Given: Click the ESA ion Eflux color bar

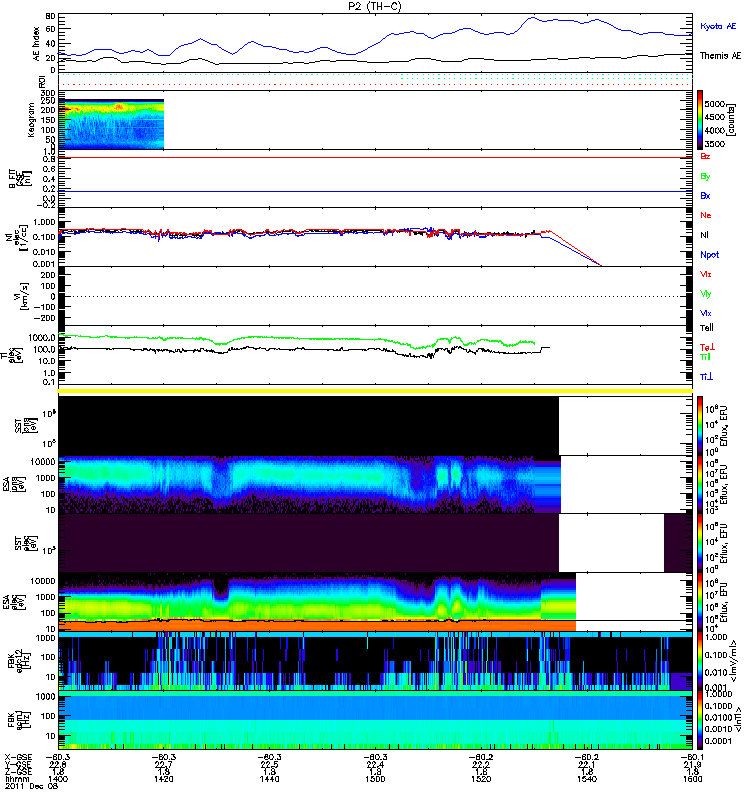Looking at the screenshot, I should click(700, 484).
